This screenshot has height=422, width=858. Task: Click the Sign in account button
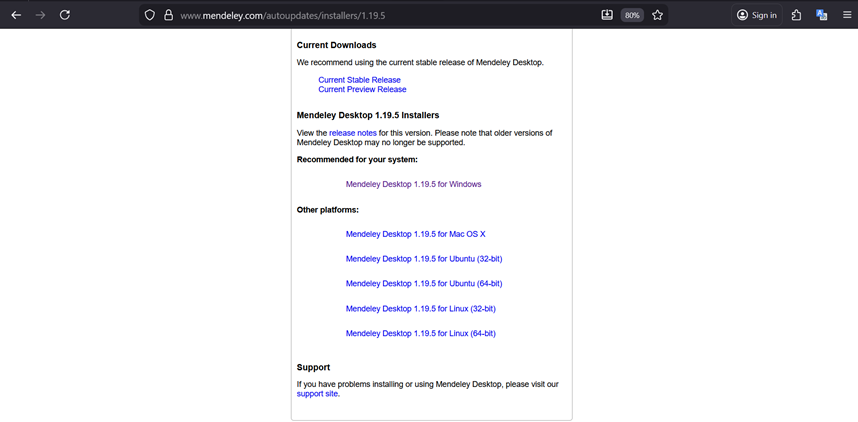(x=756, y=15)
